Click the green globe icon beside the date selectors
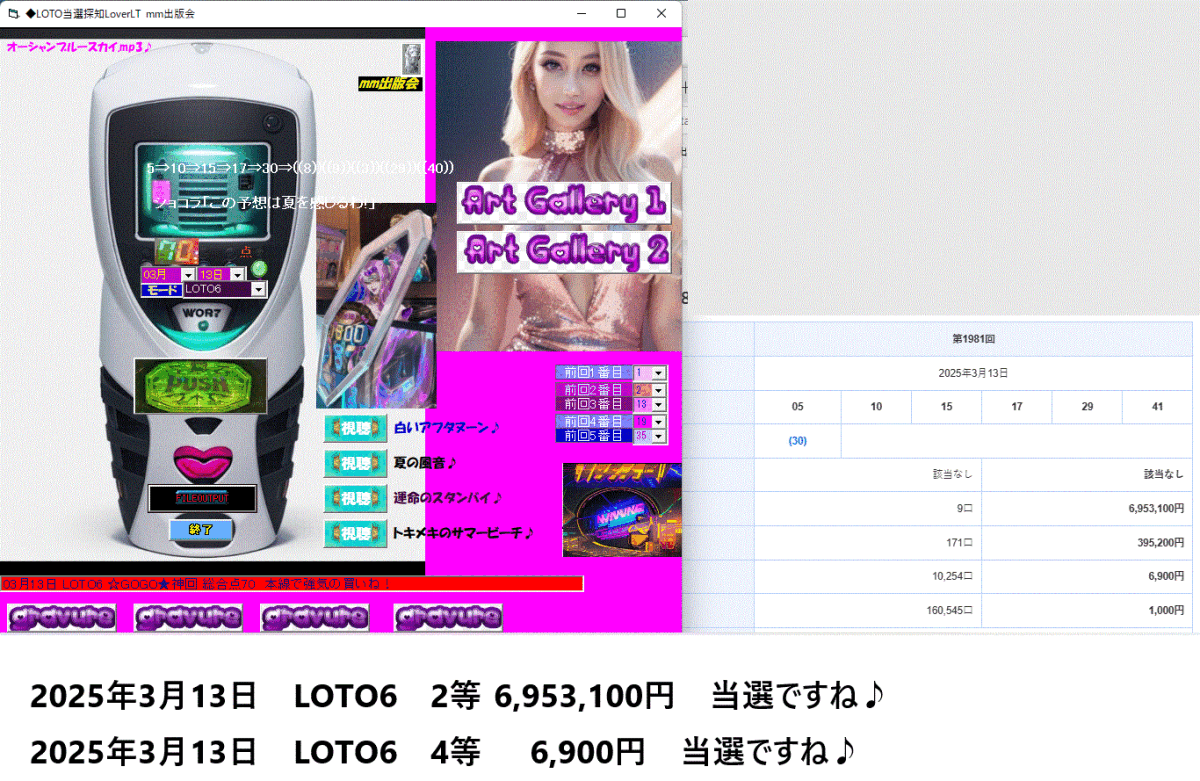 pos(259,269)
